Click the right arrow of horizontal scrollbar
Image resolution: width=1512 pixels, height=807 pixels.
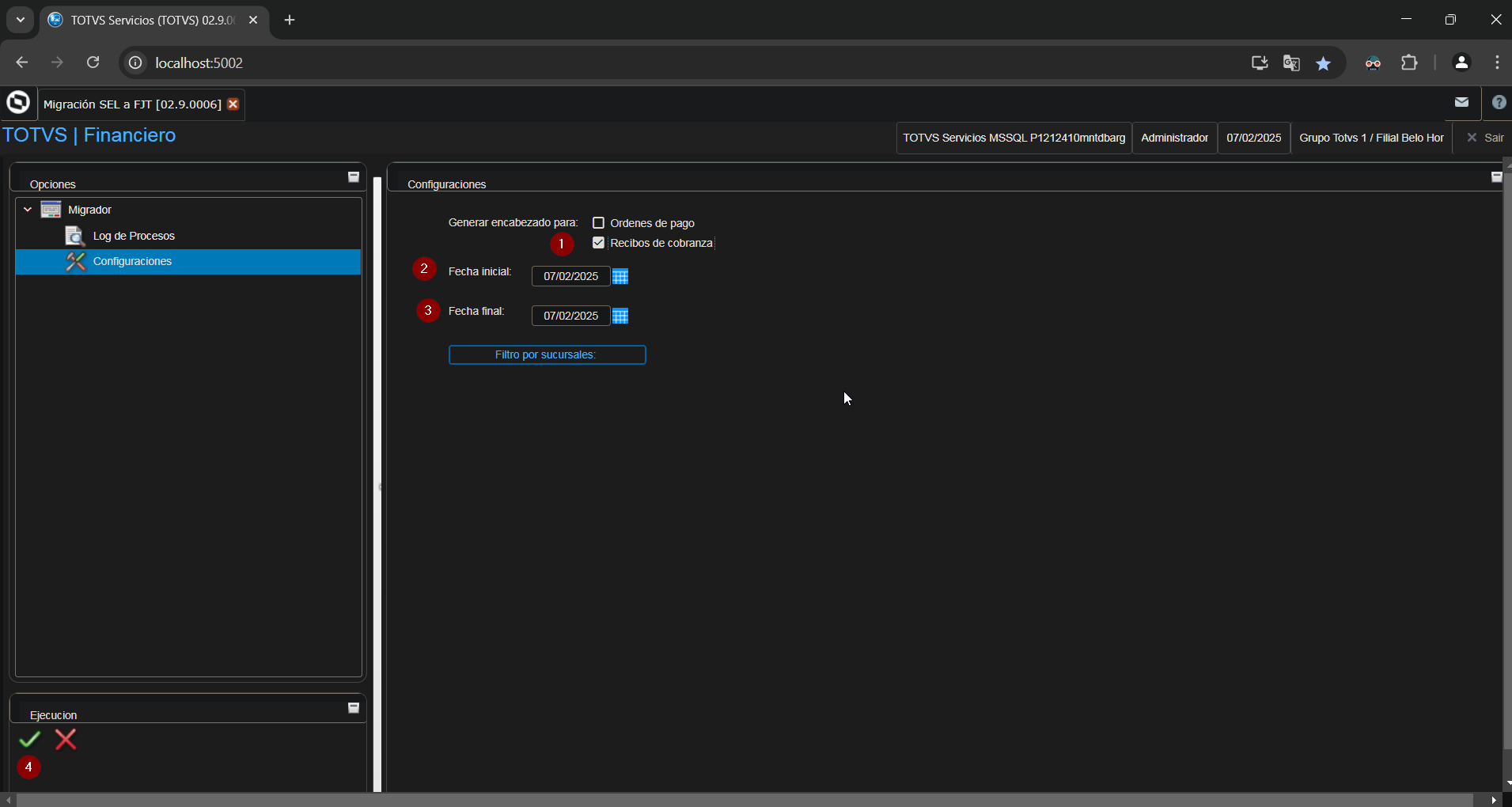1494,800
